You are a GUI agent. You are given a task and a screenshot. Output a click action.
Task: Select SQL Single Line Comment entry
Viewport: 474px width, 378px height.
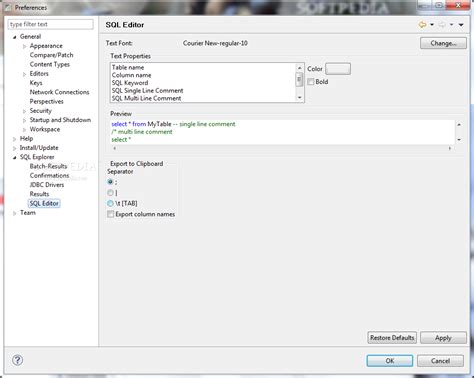147,90
